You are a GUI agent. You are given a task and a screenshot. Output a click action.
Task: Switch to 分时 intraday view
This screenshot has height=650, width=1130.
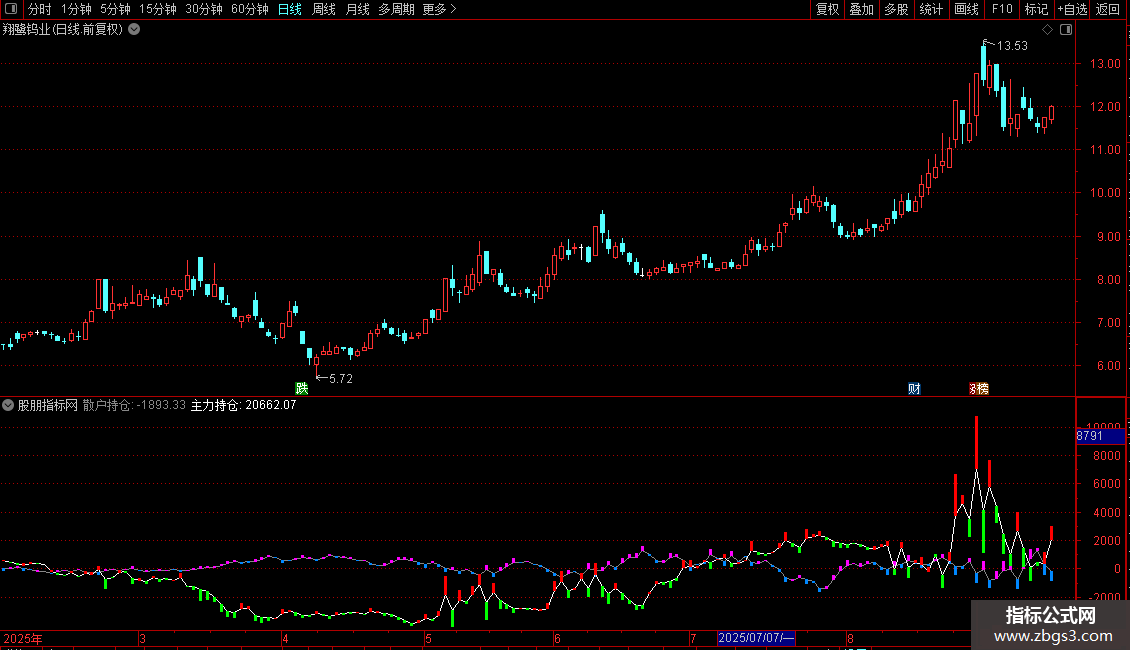coord(40,9)
